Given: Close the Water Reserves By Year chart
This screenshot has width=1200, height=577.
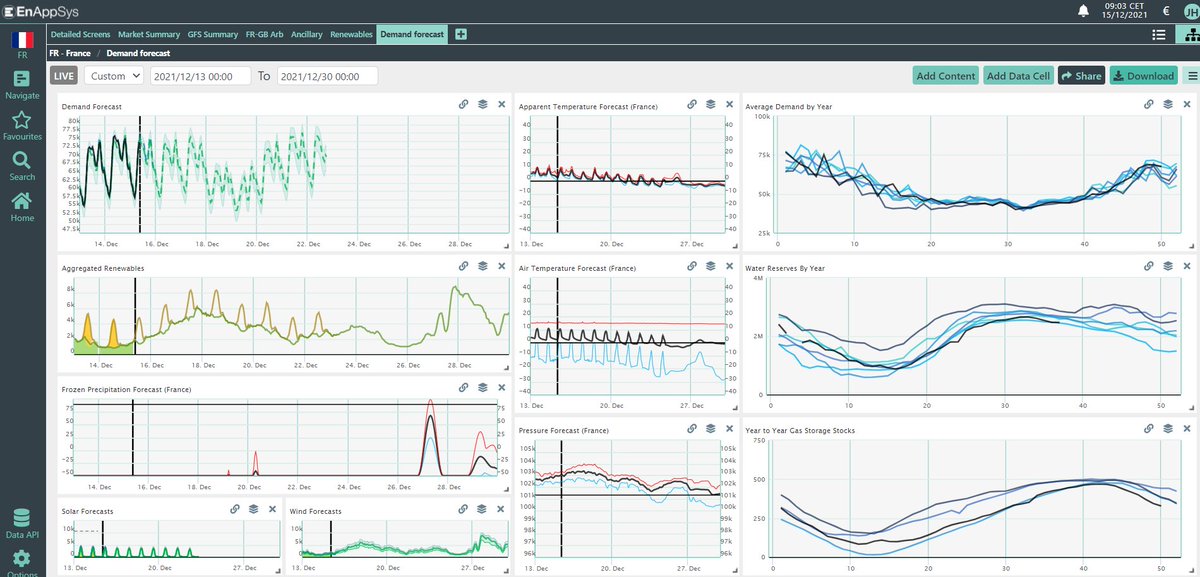Looking at the screenshot, I should 1187,266.
